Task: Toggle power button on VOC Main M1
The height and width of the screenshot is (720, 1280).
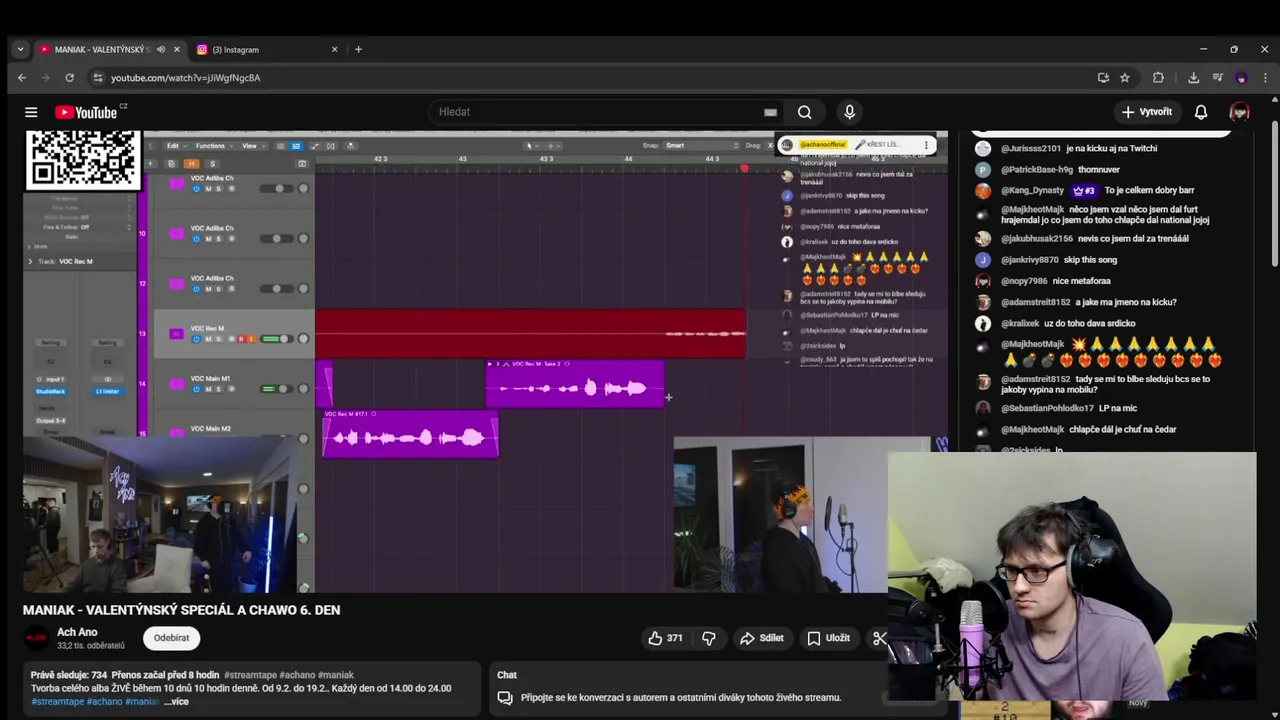Action: pyautogui.click(x=196, y=389)
